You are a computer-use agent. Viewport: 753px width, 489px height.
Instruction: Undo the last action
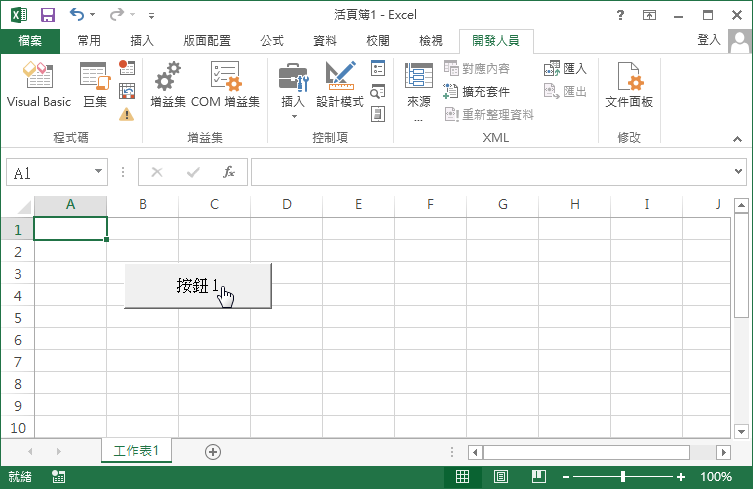click(x=77, y=14)
